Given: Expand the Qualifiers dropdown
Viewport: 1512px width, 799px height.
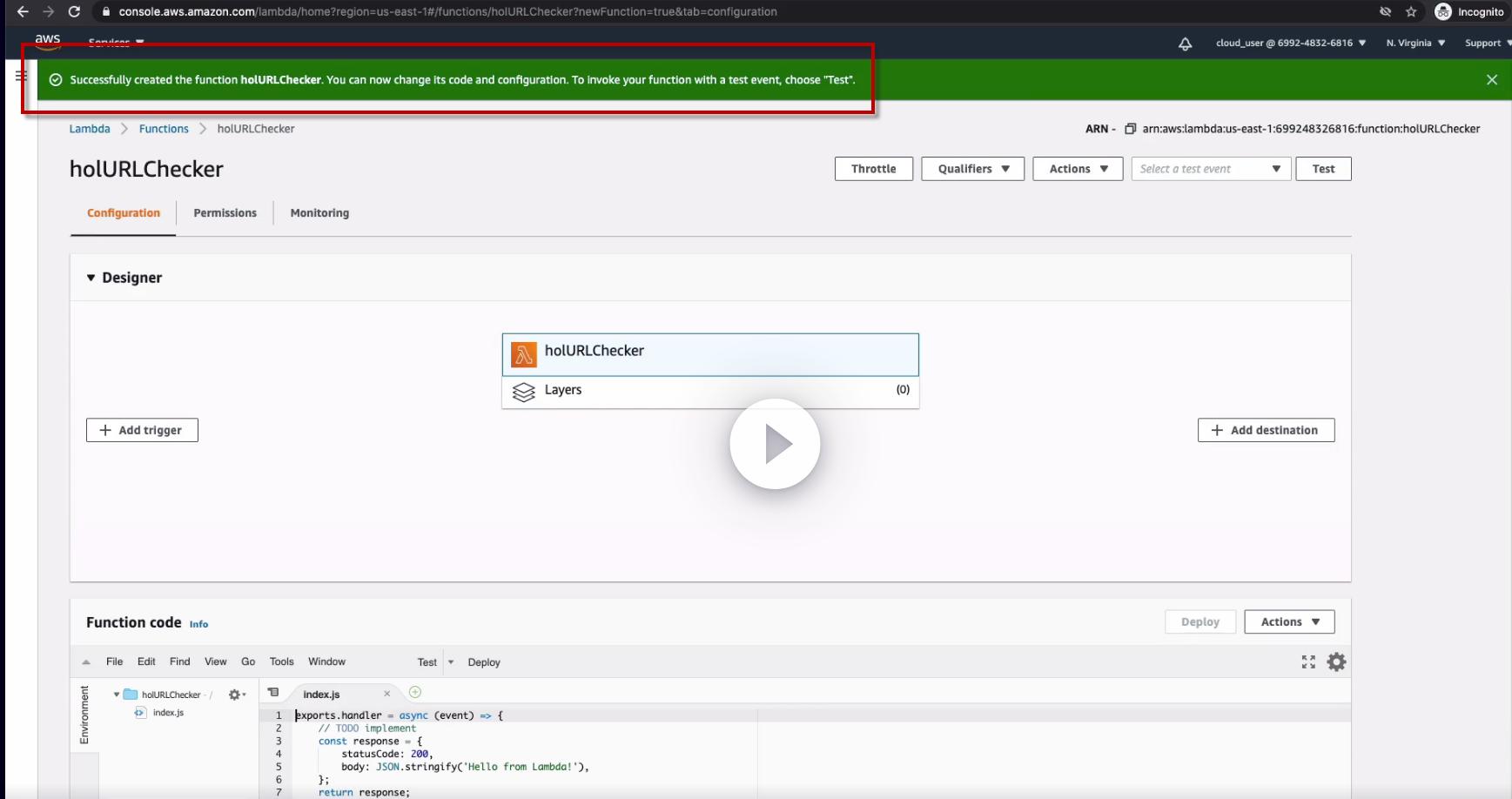Looking at the screenshot, I should (x=973, y=169).
